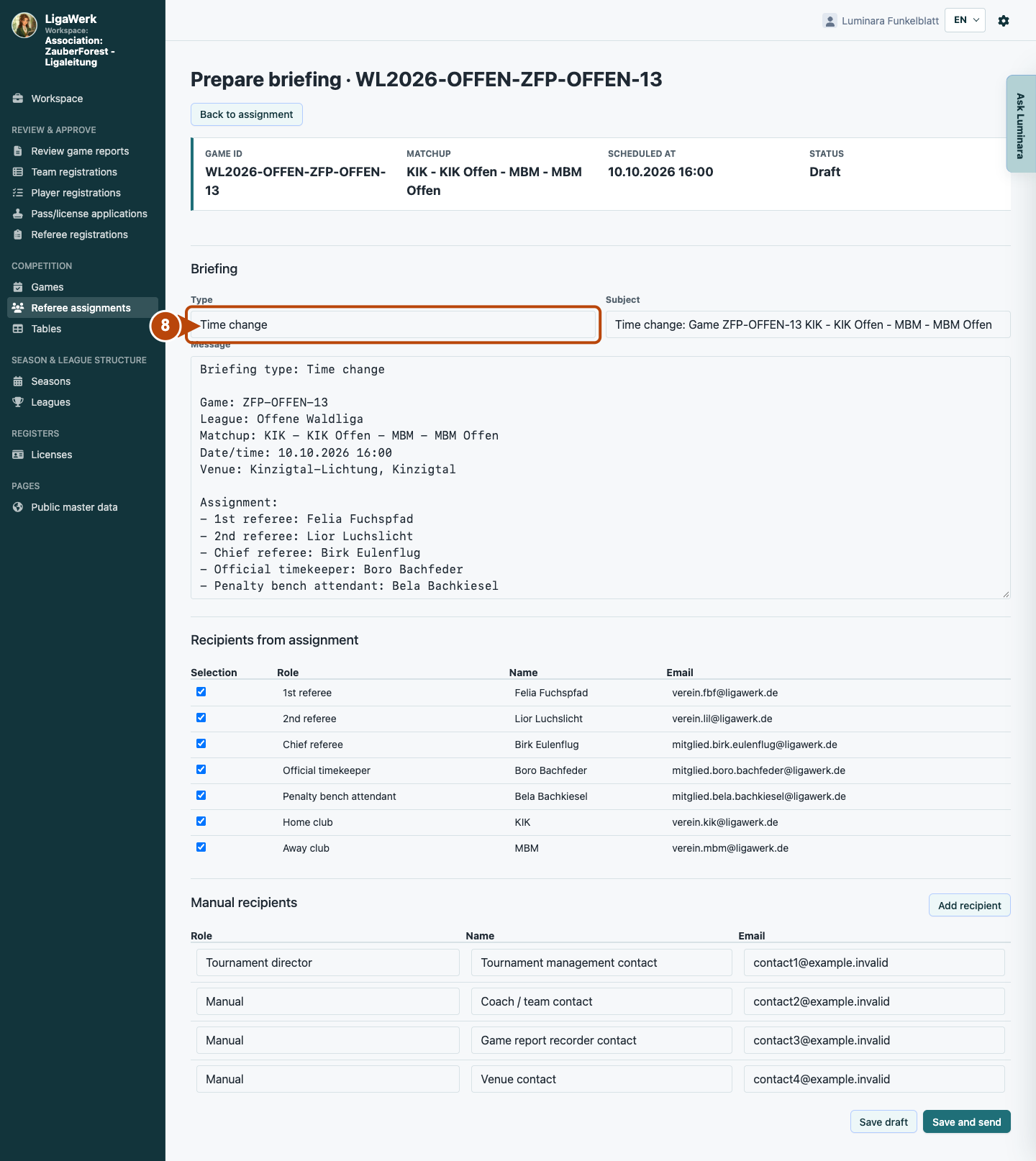Click the Games calendar icon
Image resolution: width=1036 pixels, height=1161 pixels.
18,287
